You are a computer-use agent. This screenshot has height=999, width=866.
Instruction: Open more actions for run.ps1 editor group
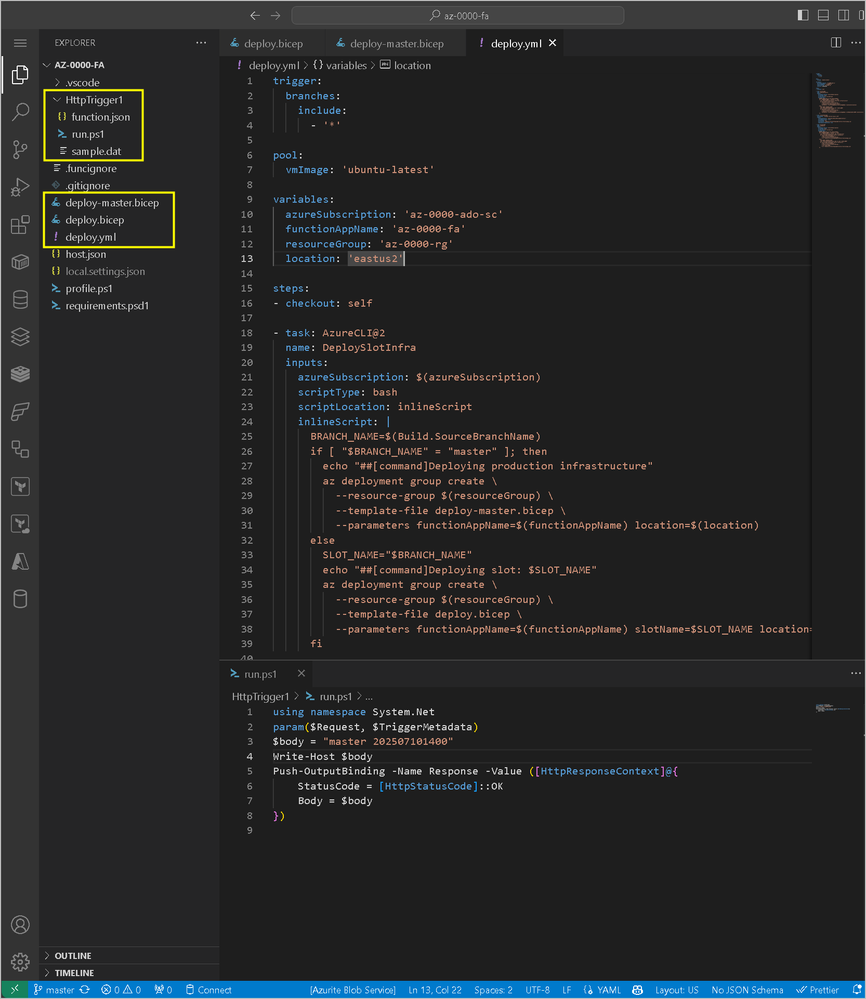point(856,673)
